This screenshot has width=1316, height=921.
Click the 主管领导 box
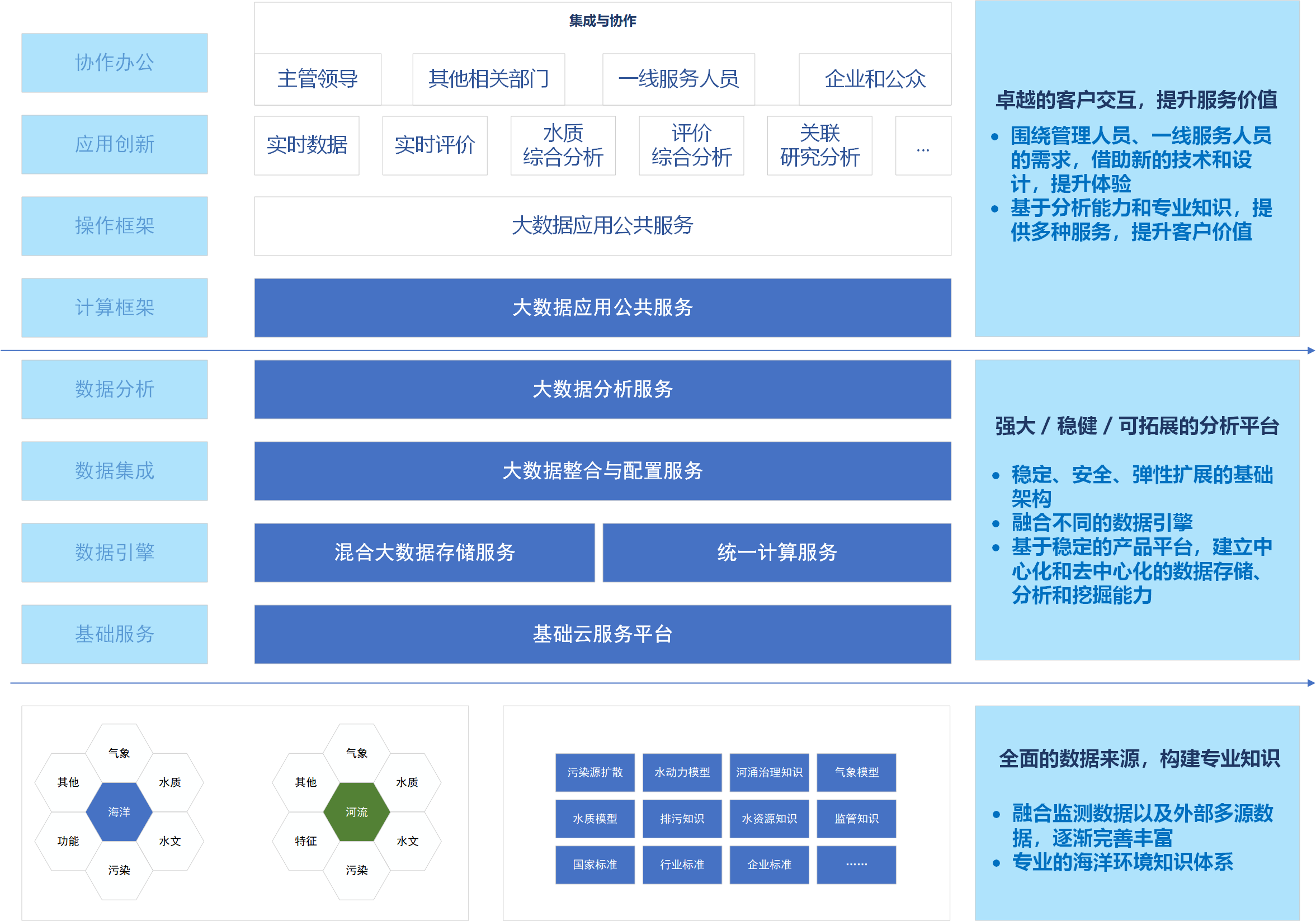(318, 79)
